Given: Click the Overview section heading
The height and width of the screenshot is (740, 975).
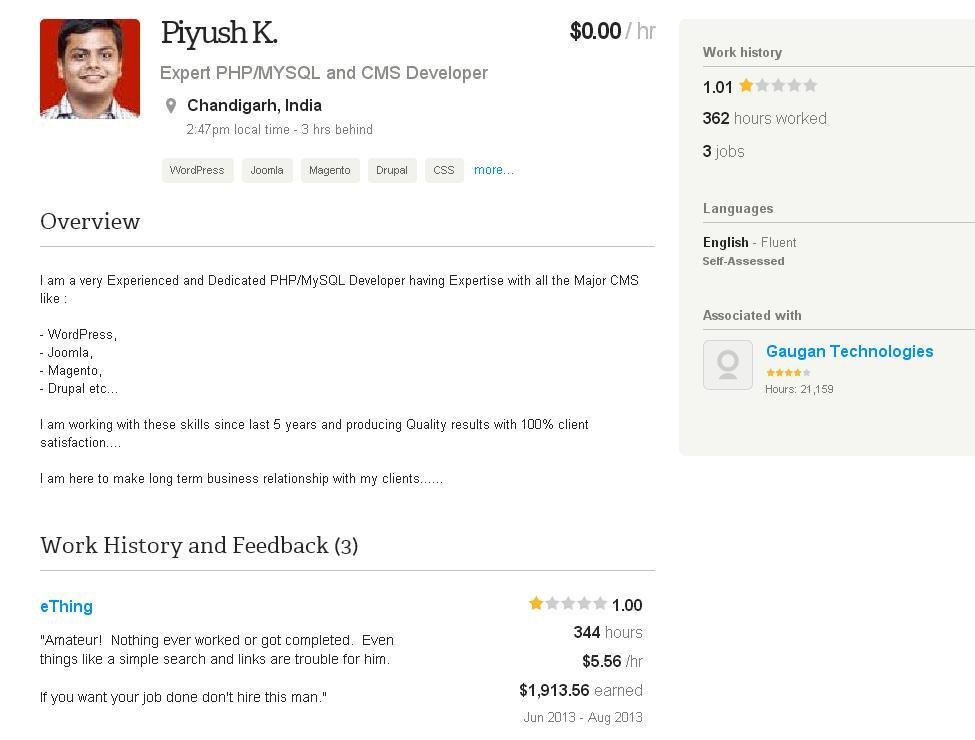Looking at the screenshot, I should [x=90, y=221].
